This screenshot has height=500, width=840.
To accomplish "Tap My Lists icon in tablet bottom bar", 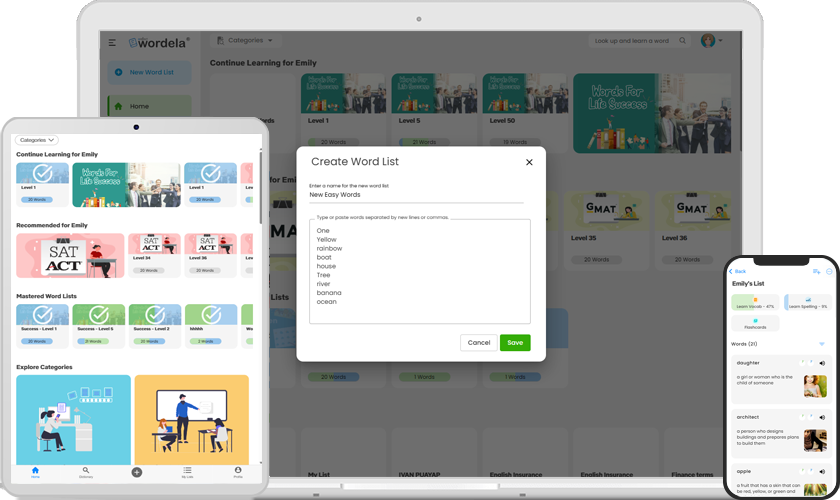I will [x=188, y=470].
